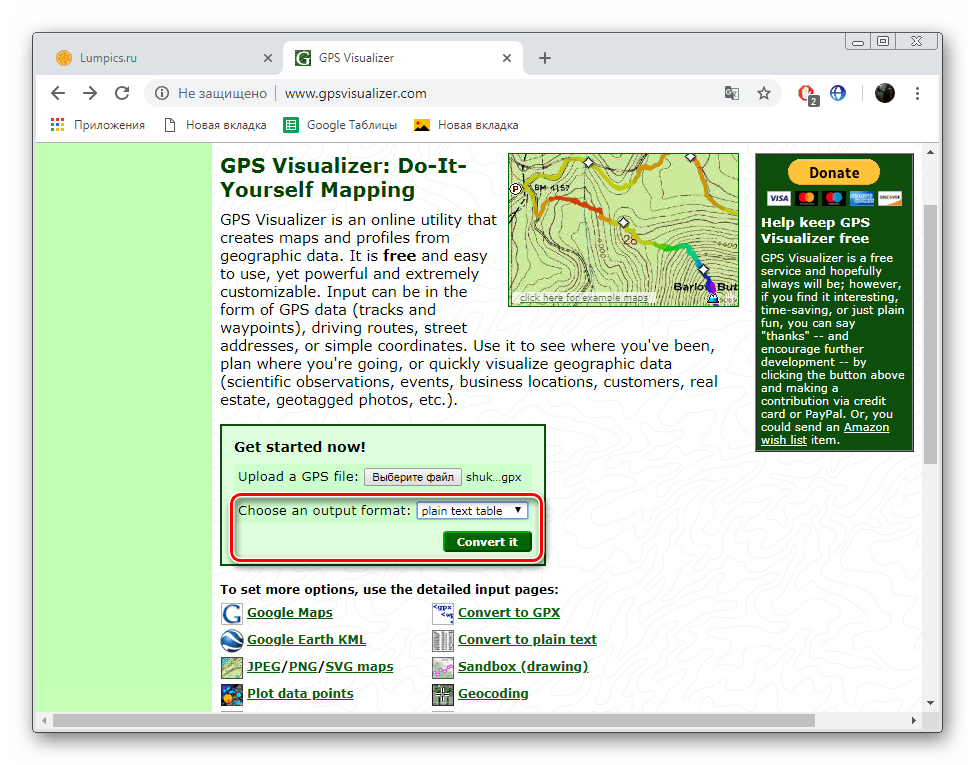Open the first 'Новая вкладка' bookmark with page icon
This screenshot has height=765, width=975.
click(x=215, y=125)
